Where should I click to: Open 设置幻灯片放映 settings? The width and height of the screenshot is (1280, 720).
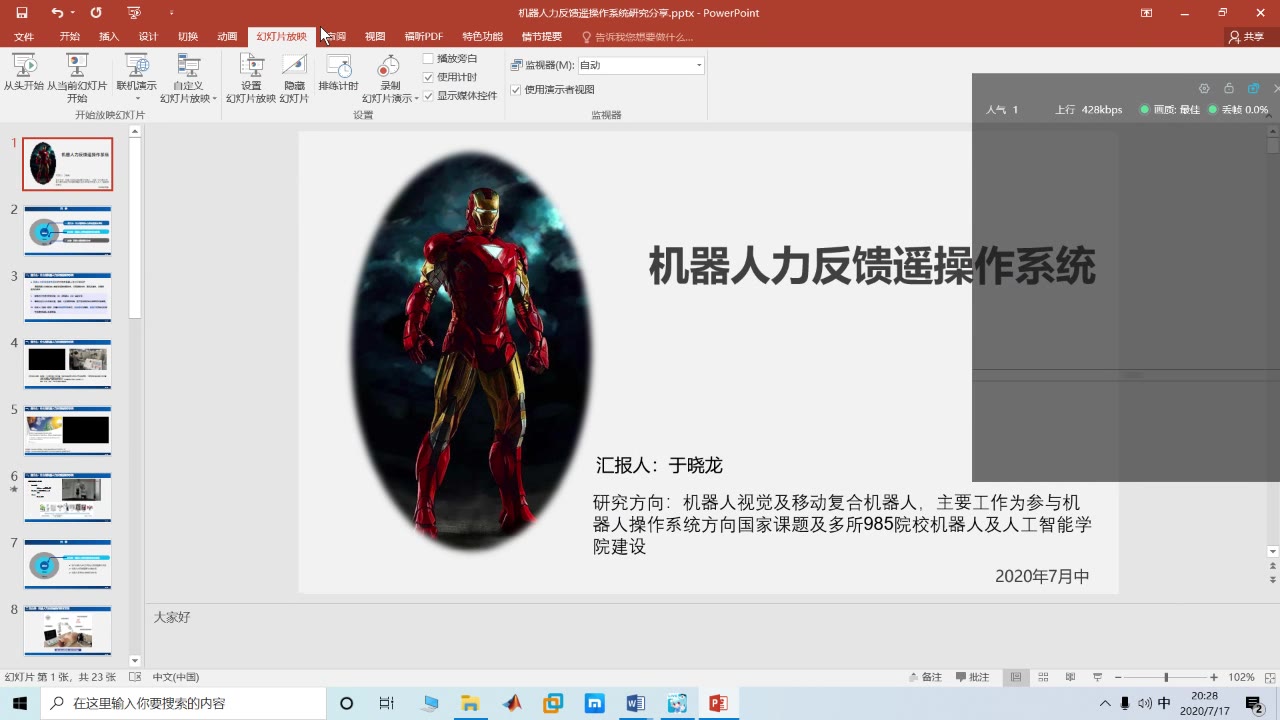[251, 80]
